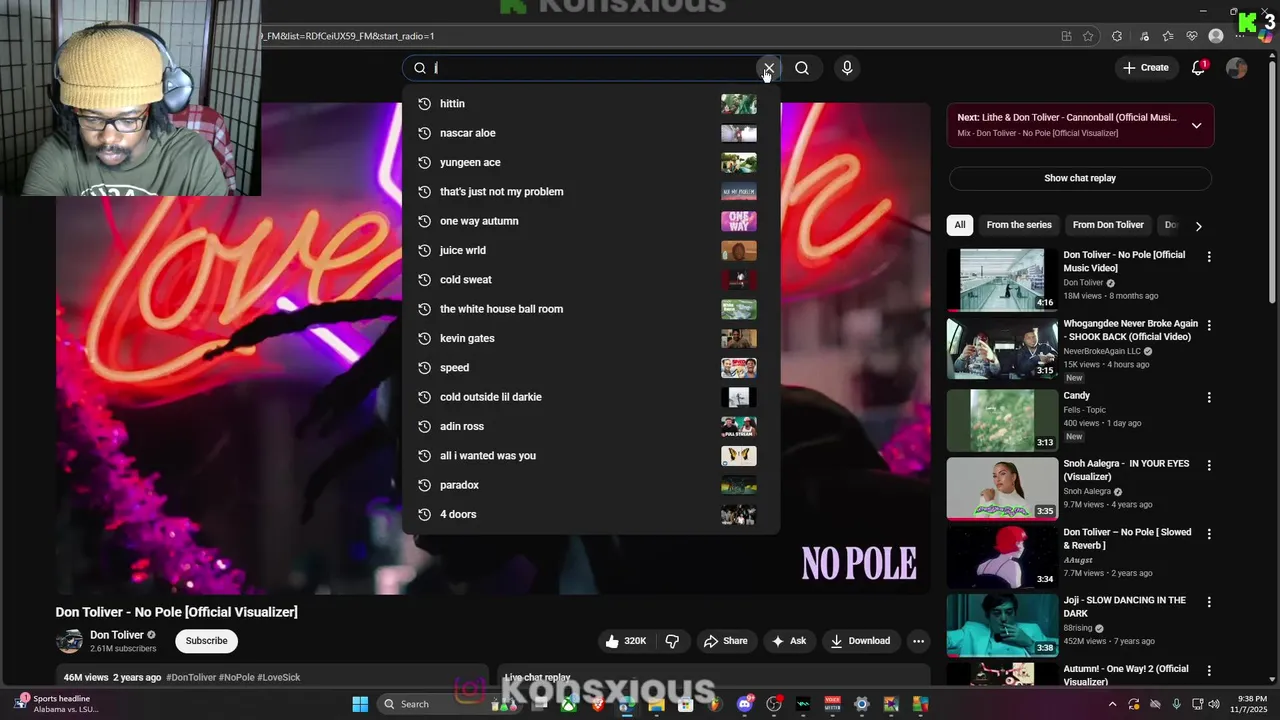Open the Xbox app from the taskbar
The height and width of the screenshot is (720, 1280).
click(569, 704)
